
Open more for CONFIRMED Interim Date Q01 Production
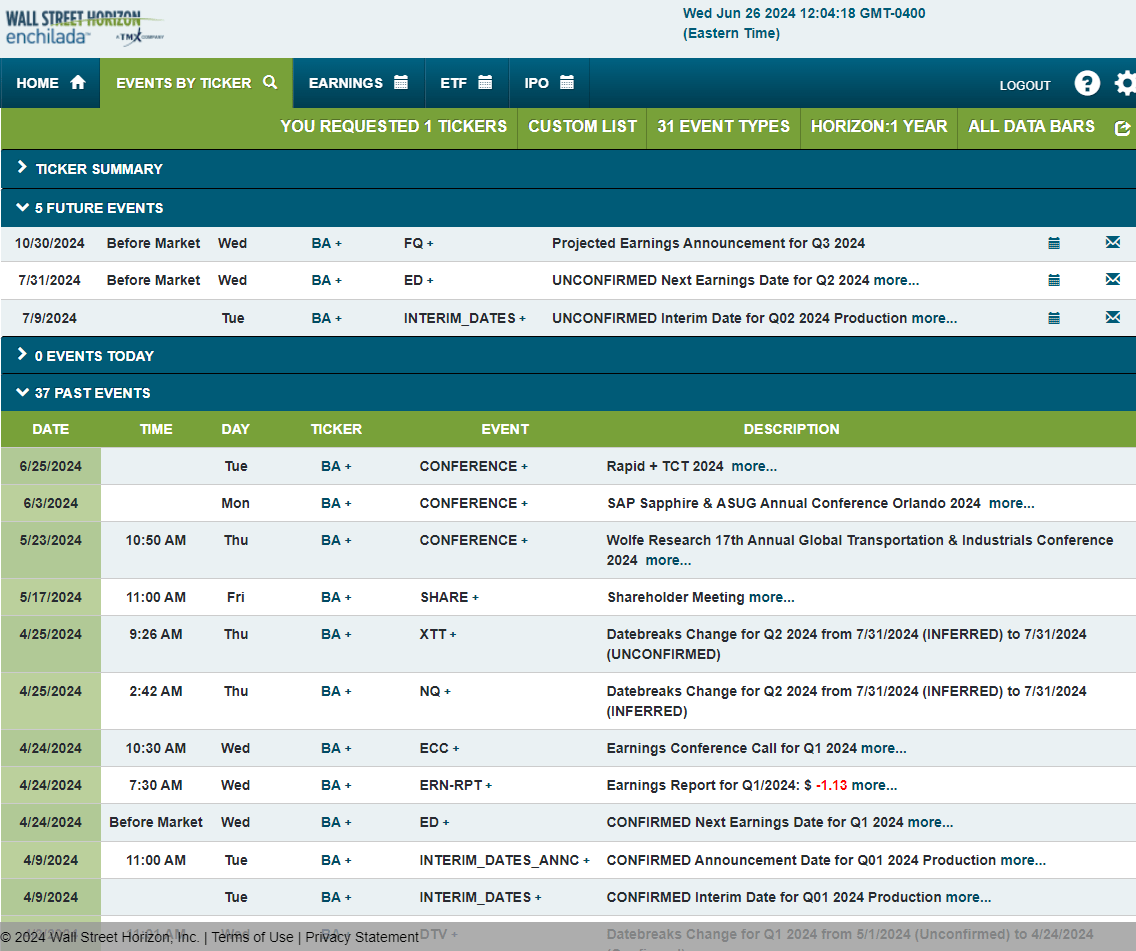(969, 897)
